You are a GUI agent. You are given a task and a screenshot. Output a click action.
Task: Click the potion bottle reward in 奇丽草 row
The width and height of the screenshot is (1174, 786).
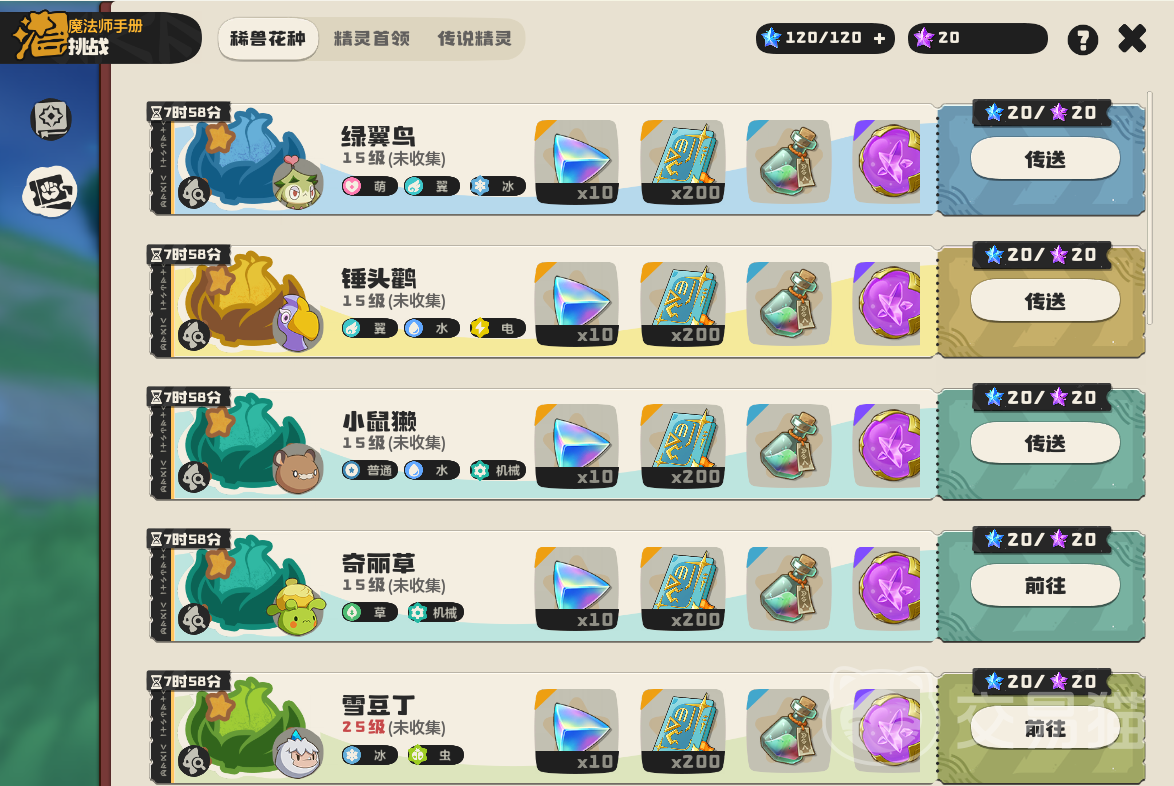click(789, 588)
